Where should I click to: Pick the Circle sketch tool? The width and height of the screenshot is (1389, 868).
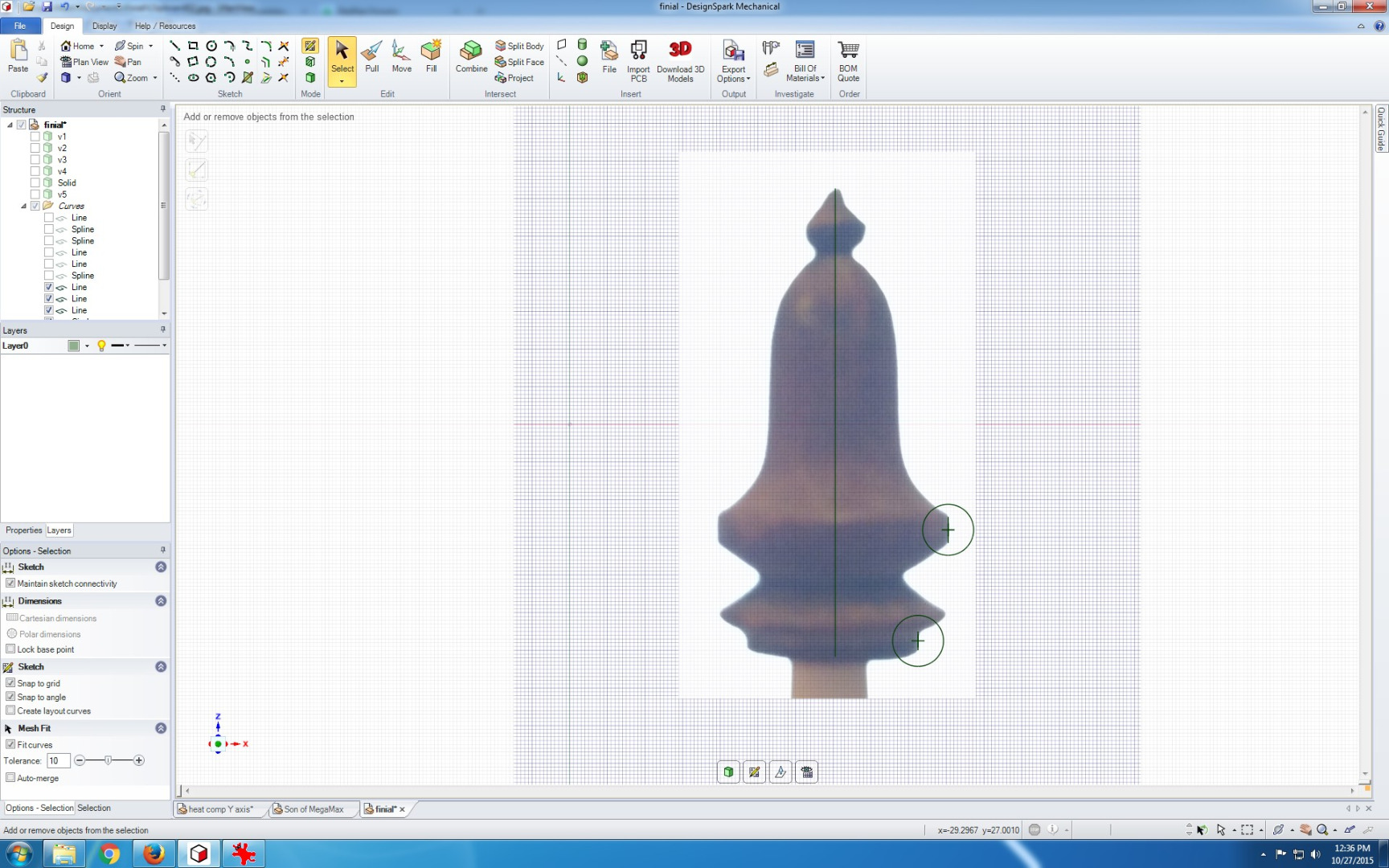(211, 46)
